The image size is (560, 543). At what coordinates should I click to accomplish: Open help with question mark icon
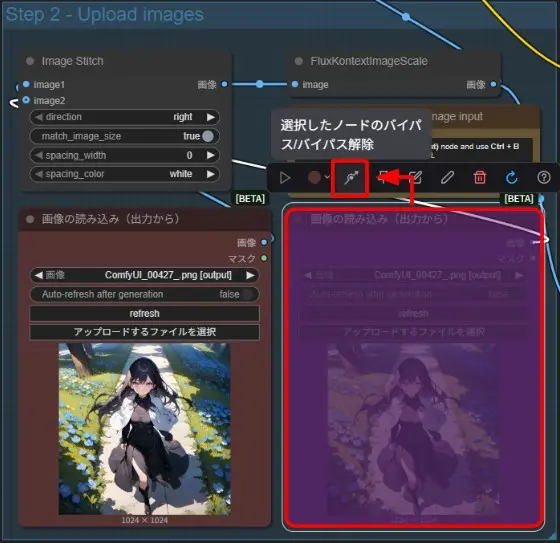point(544,177)
